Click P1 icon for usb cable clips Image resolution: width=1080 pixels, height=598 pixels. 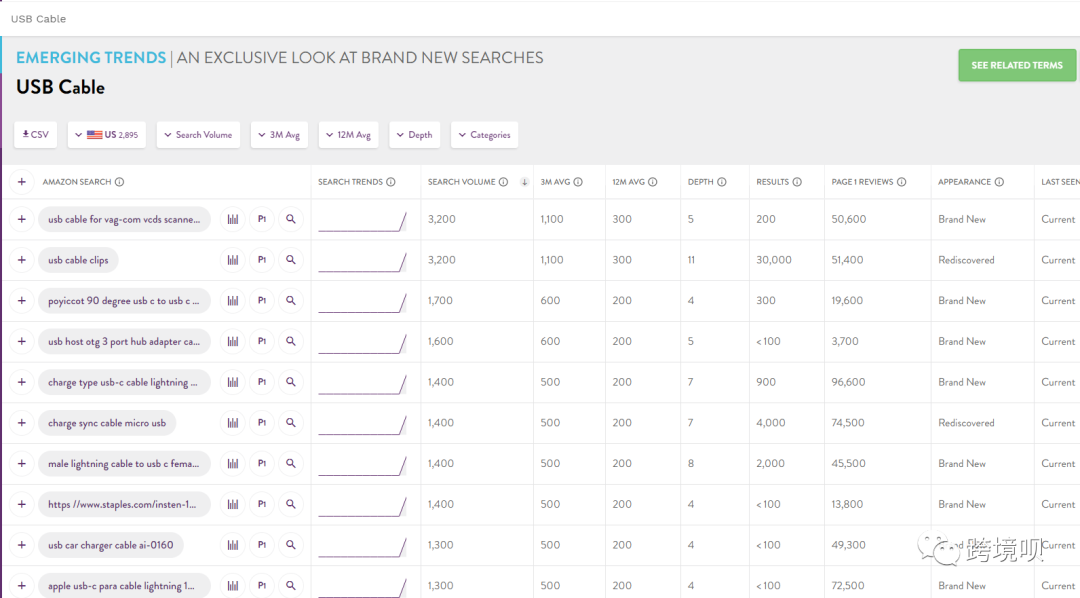[x=262, y=260]
